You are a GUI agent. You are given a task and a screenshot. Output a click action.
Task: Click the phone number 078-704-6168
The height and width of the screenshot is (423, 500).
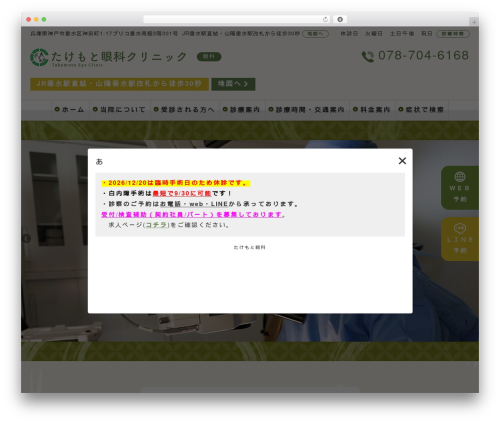[423, 56]
